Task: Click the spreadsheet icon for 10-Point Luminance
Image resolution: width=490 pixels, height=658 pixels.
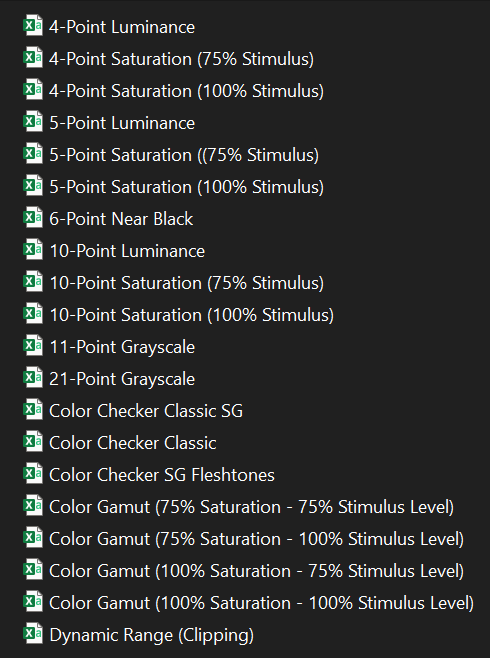Action: 33,250
